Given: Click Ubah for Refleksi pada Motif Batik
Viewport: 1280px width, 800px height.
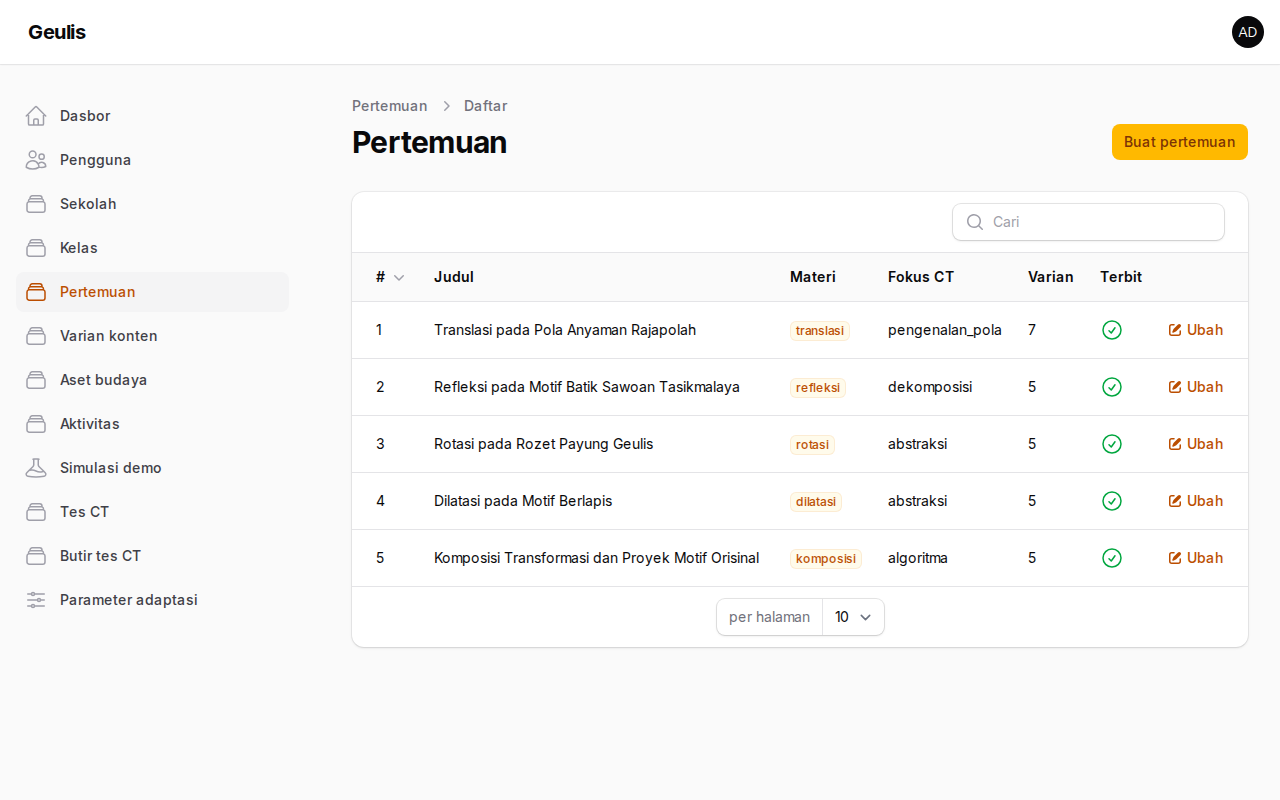Looking at the screenshot, I should [x=1196, y=387].
